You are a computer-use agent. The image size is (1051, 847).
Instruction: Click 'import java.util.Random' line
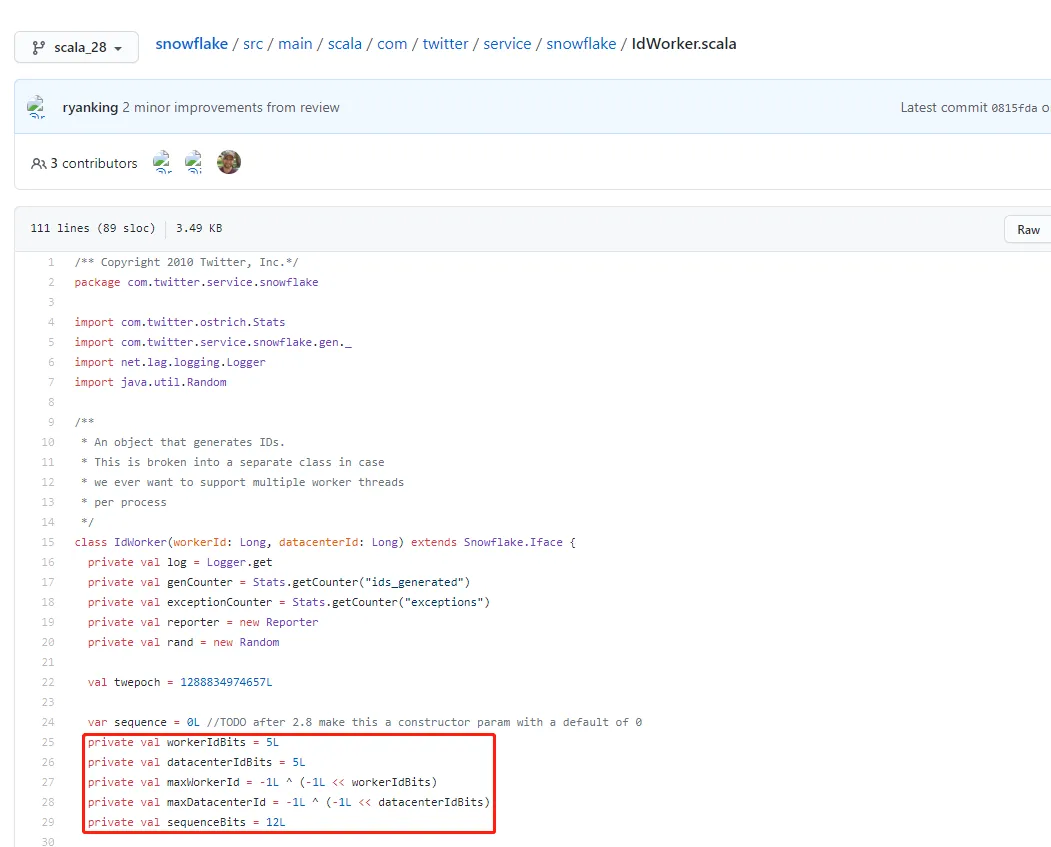(150, 383)
